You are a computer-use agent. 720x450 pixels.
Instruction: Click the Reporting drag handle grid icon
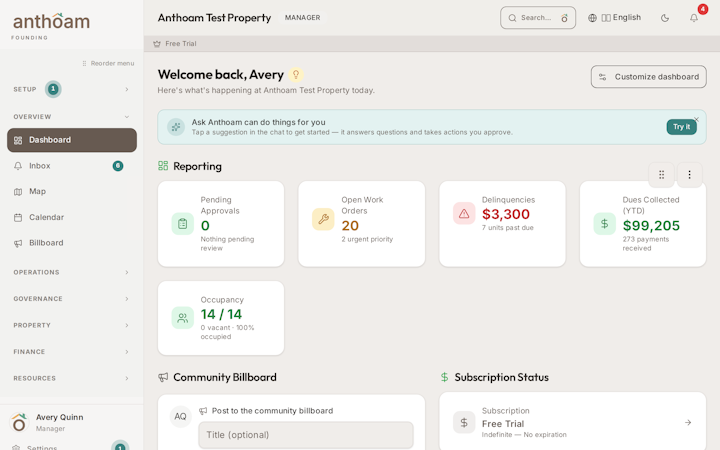[661, 174]
